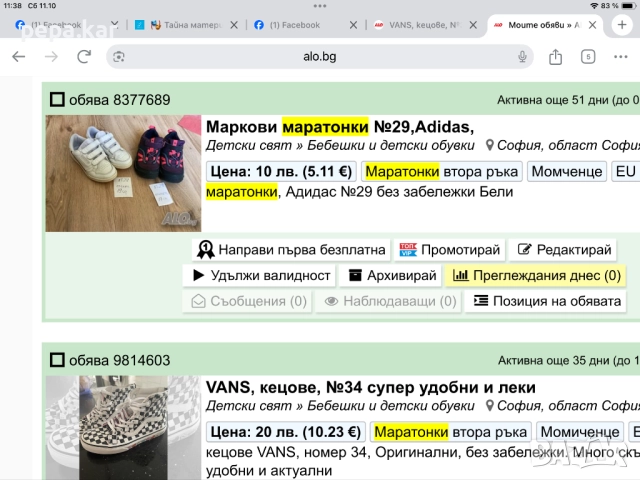Screen dimensions: 640x480
Task: Tap the microphone icon in address bar
Action: pos(522,57)
